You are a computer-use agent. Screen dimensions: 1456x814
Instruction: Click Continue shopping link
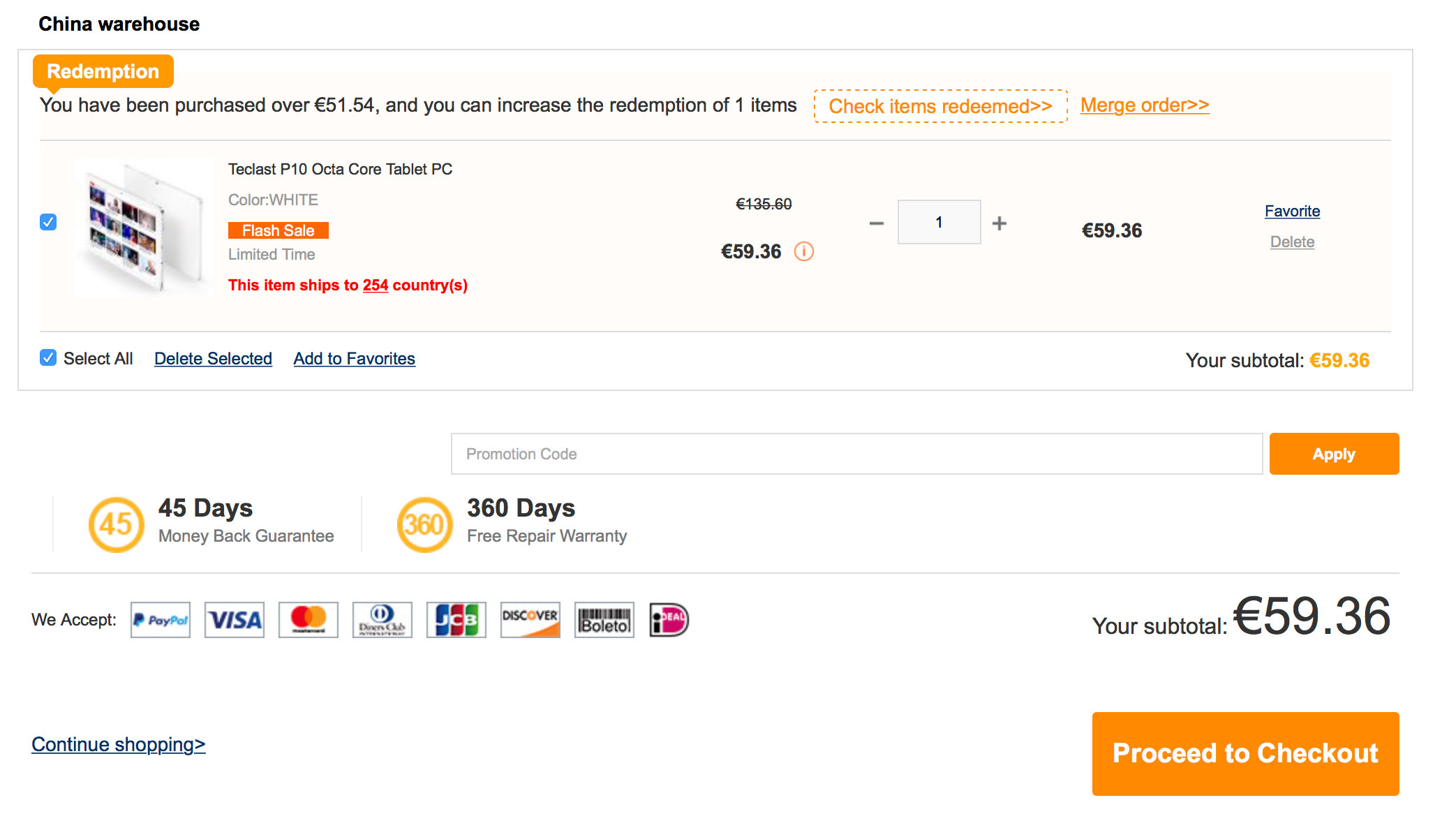pyautogui.click(x=119, y=744)
